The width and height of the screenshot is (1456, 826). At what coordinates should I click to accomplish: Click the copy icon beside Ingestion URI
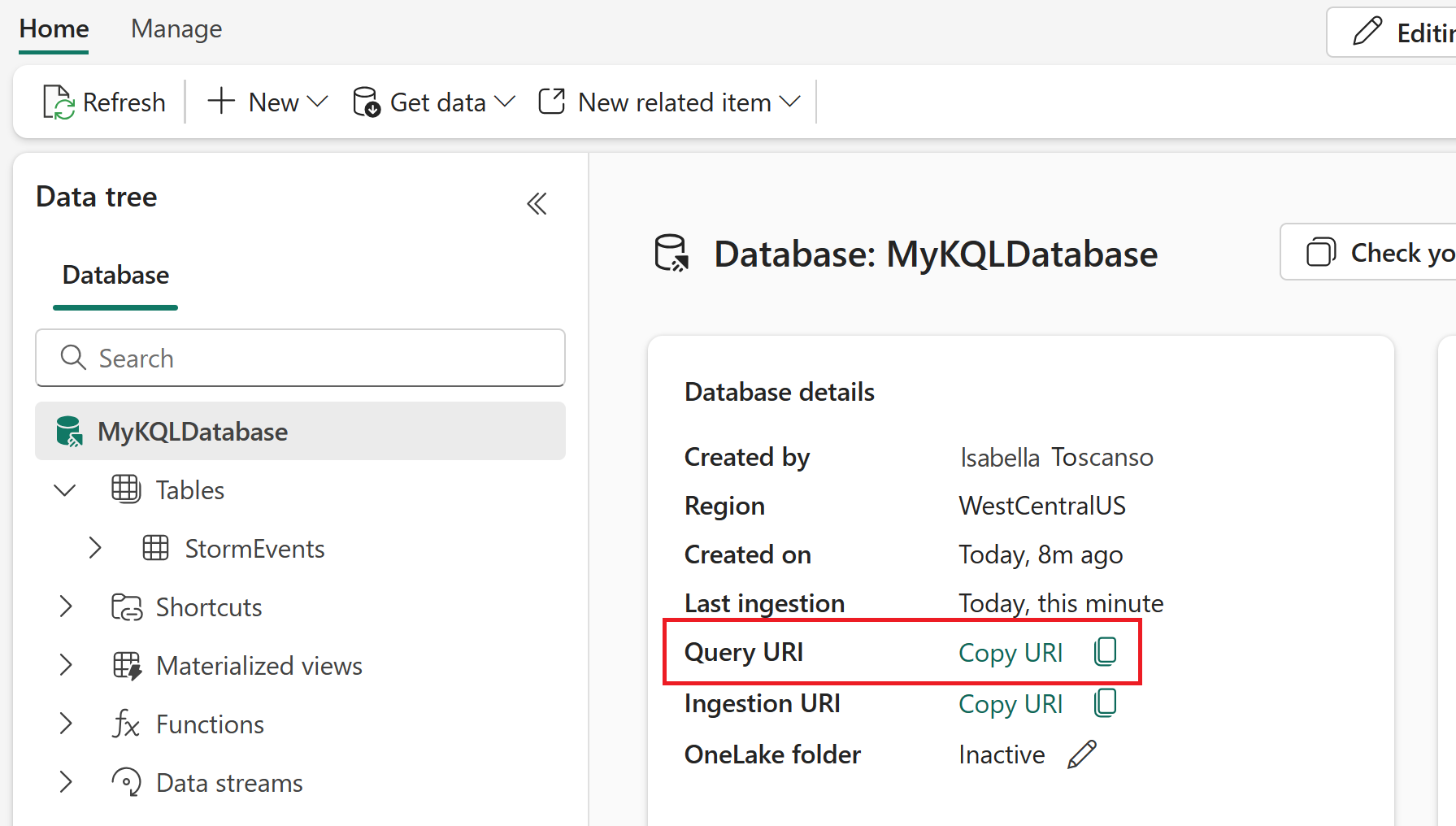tap(1105, 703)
